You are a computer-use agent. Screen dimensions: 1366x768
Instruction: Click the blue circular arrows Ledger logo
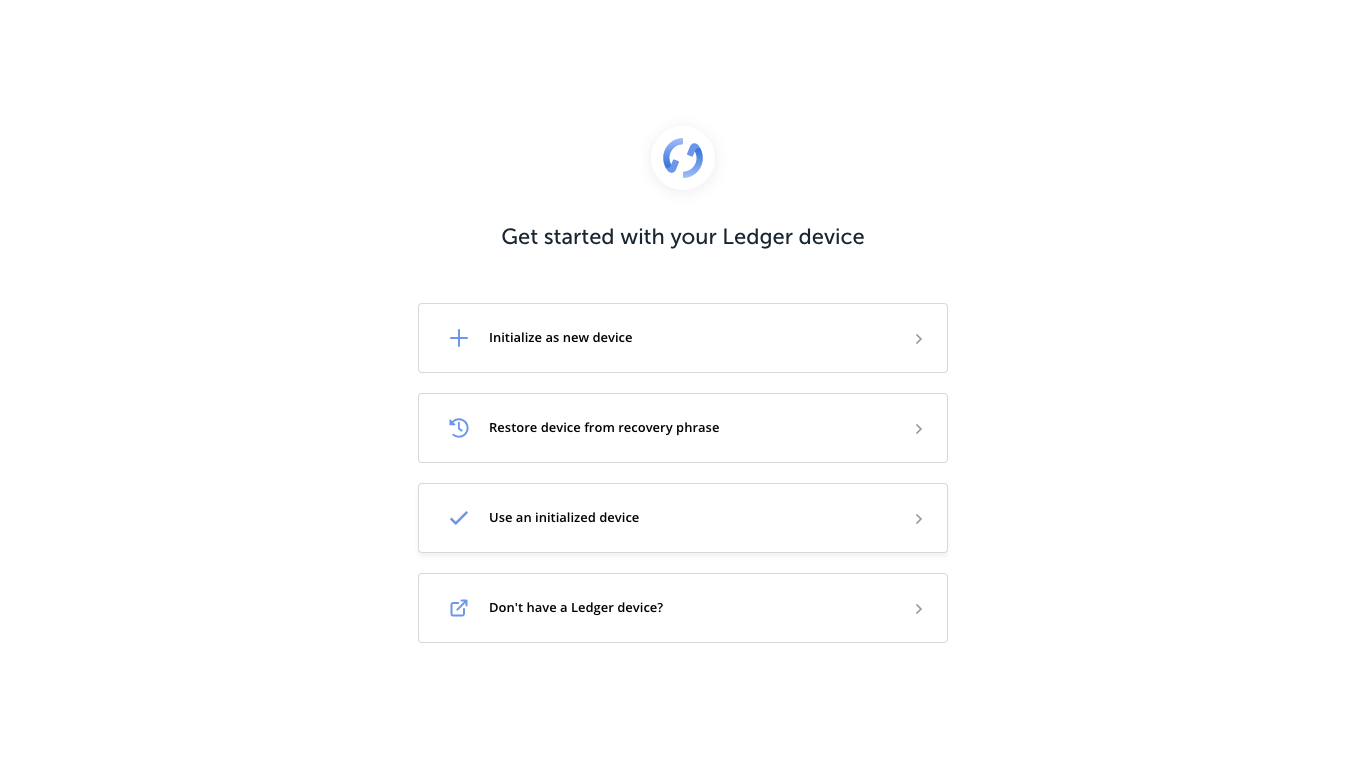pos(683,158)
